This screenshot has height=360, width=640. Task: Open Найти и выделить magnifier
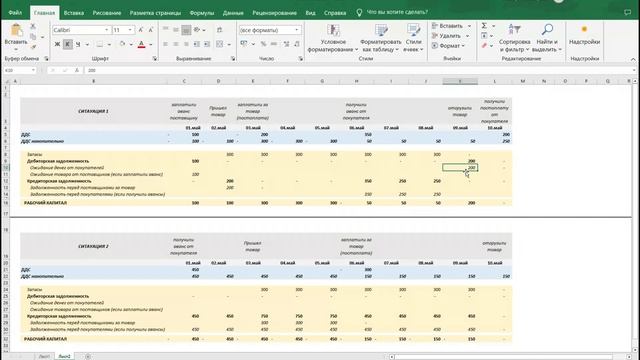(547, 38)
